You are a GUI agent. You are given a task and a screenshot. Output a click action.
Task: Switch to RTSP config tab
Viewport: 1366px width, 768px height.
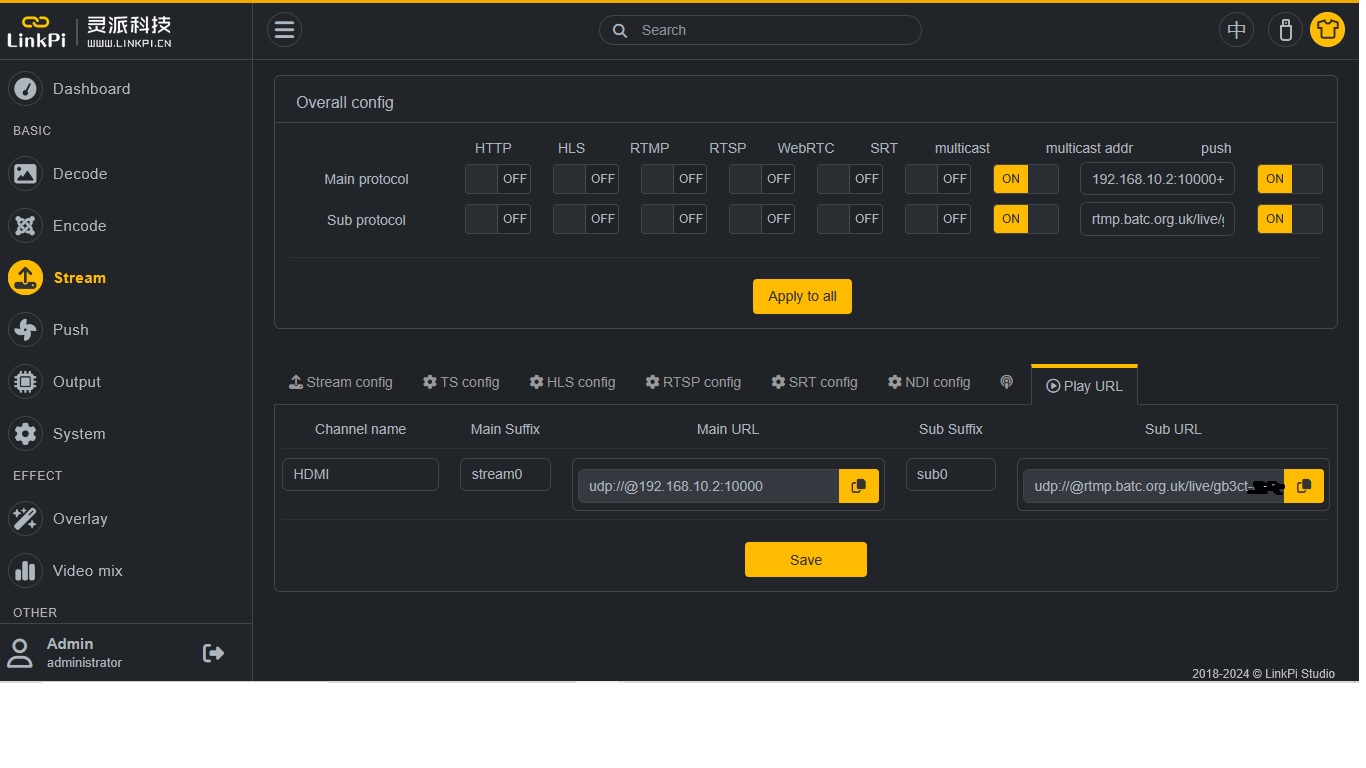point(693,382)
